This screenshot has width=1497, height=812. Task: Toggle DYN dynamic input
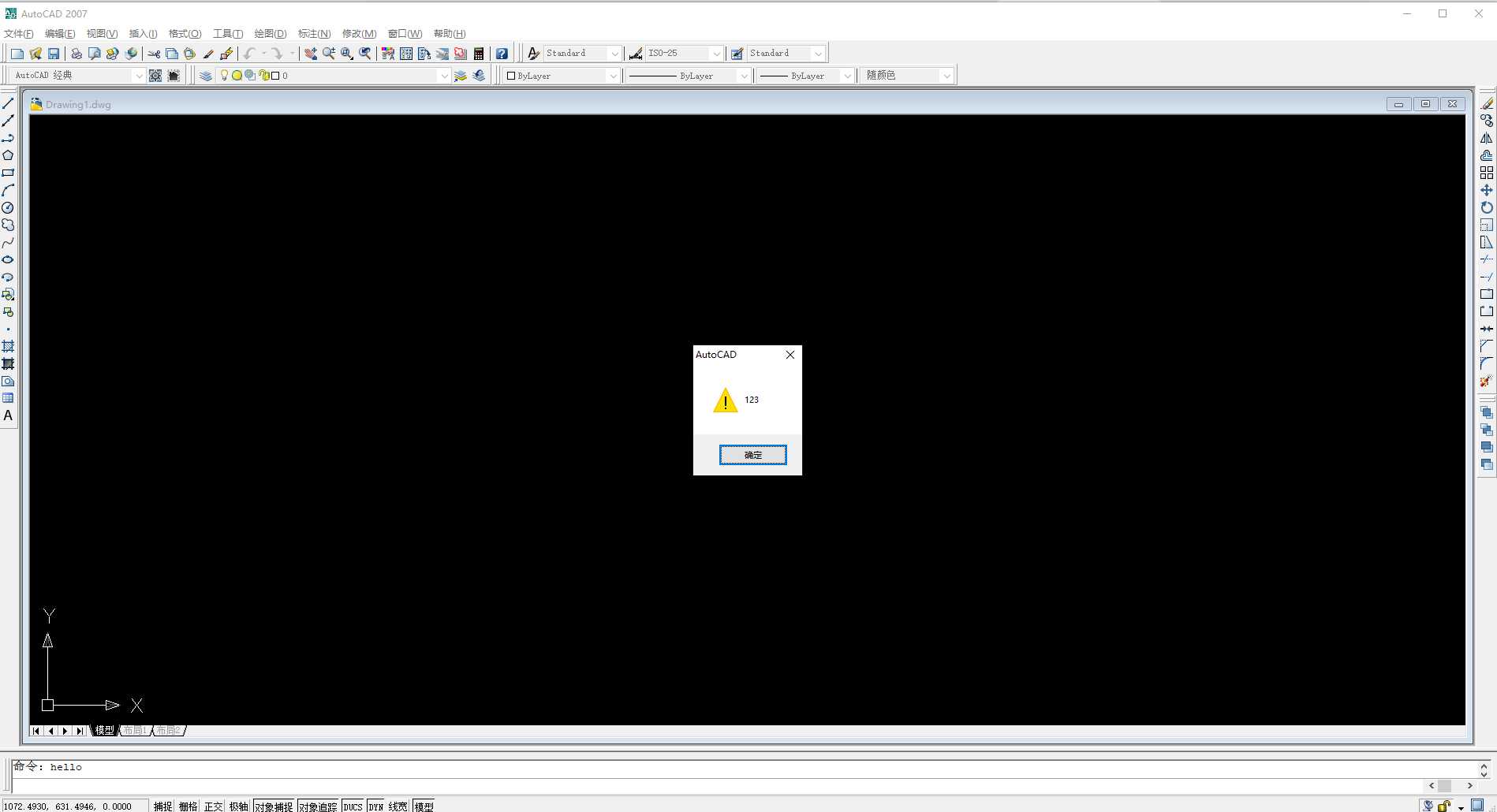click(x=375, y=806)
